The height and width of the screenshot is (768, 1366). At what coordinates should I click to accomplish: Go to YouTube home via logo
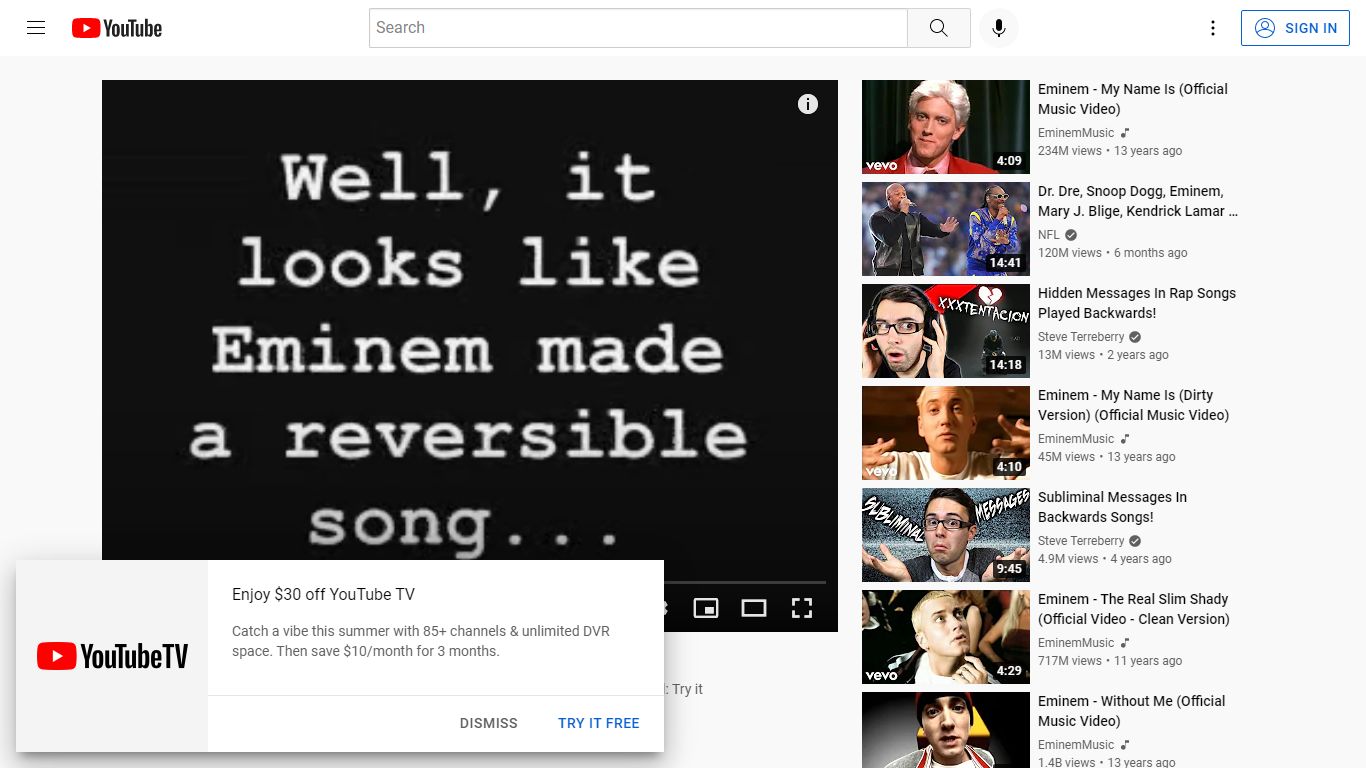(117, 28)
